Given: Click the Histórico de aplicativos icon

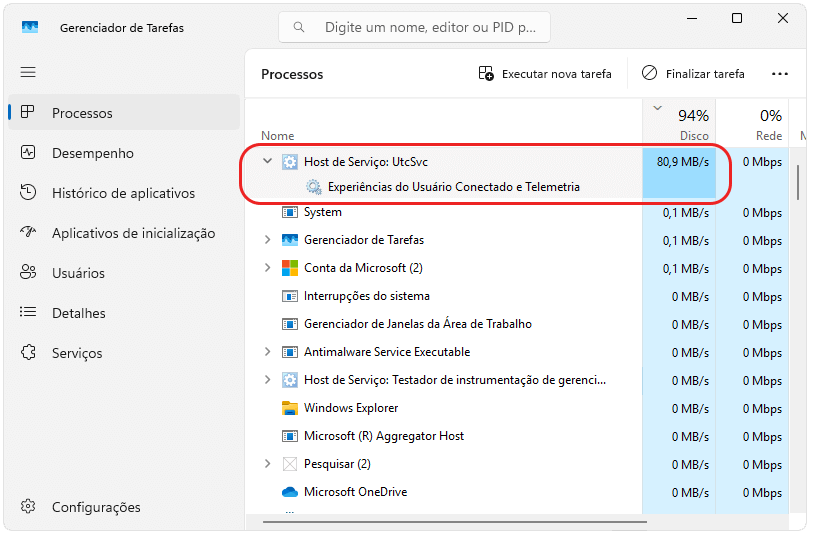Looking at the screenshot, I should [x=27, y=192].
